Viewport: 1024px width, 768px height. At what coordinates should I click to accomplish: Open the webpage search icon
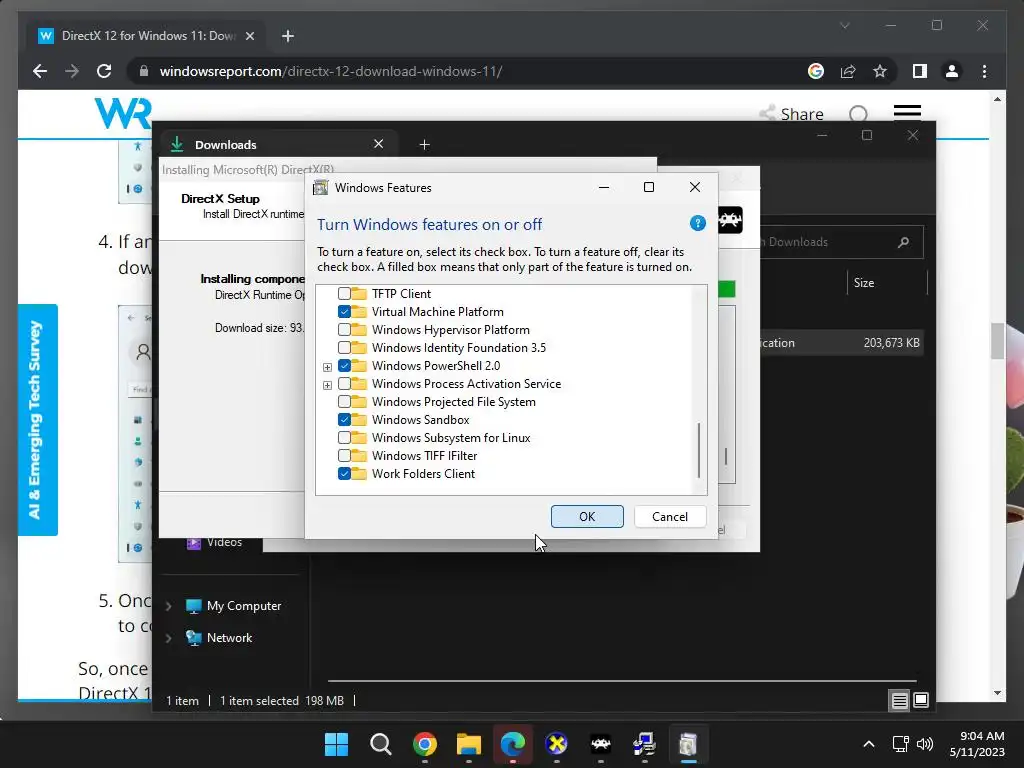point(859,114)
